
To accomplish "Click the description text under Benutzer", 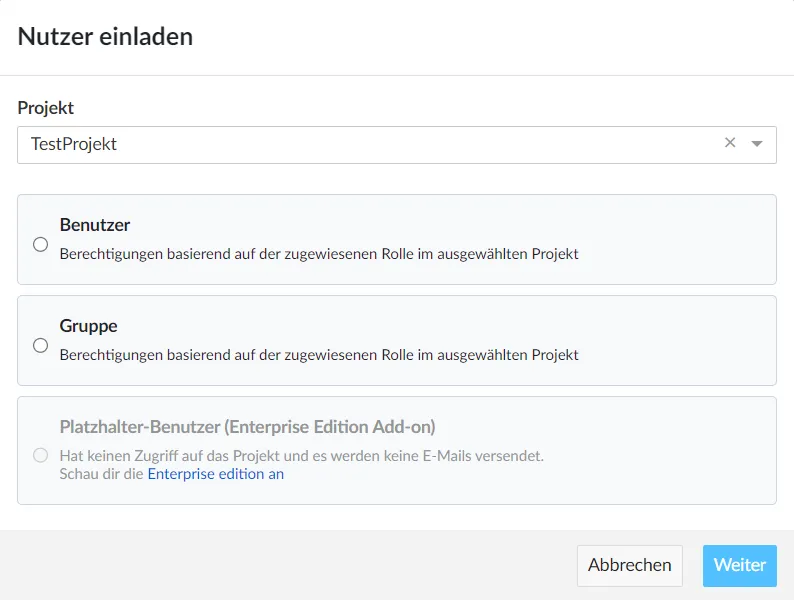I will point(319,254).
